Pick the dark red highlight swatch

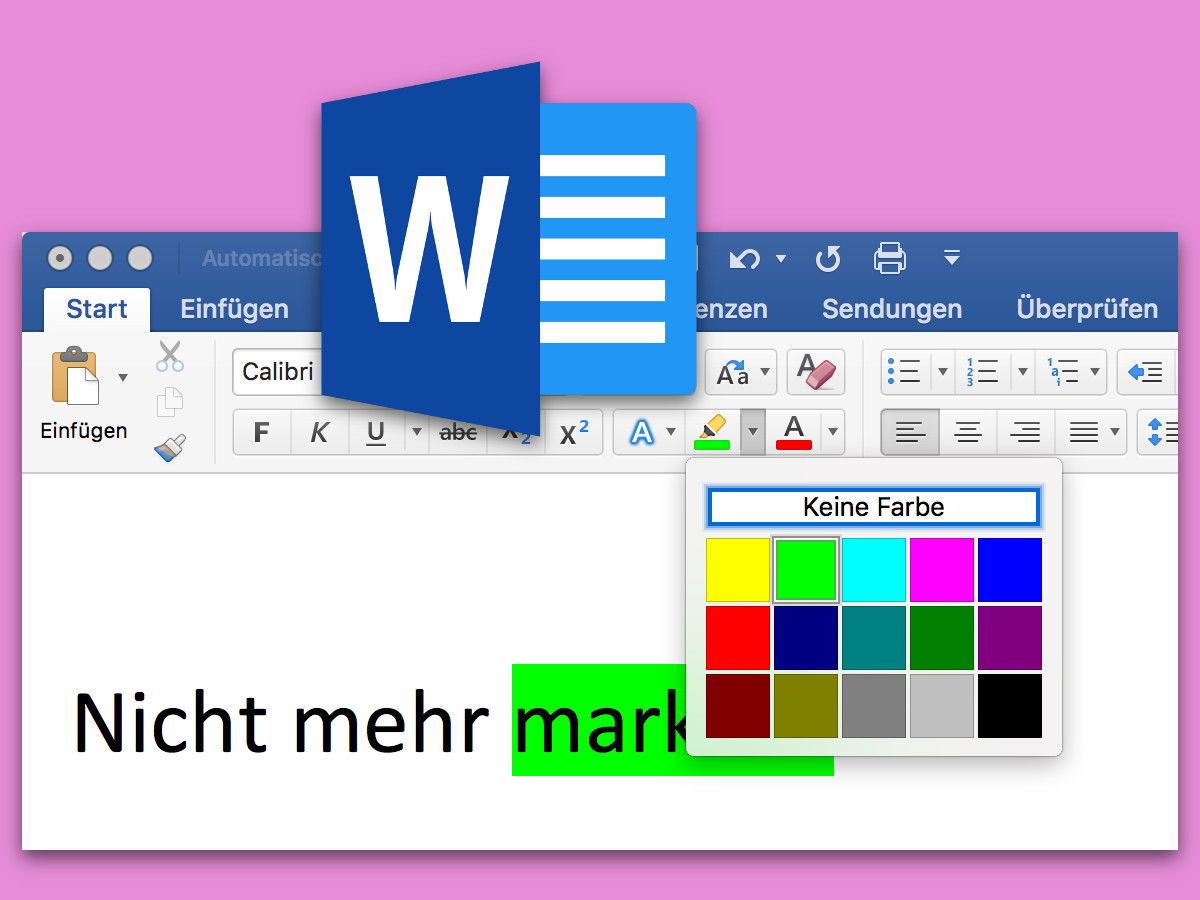[x=738, y=706]
